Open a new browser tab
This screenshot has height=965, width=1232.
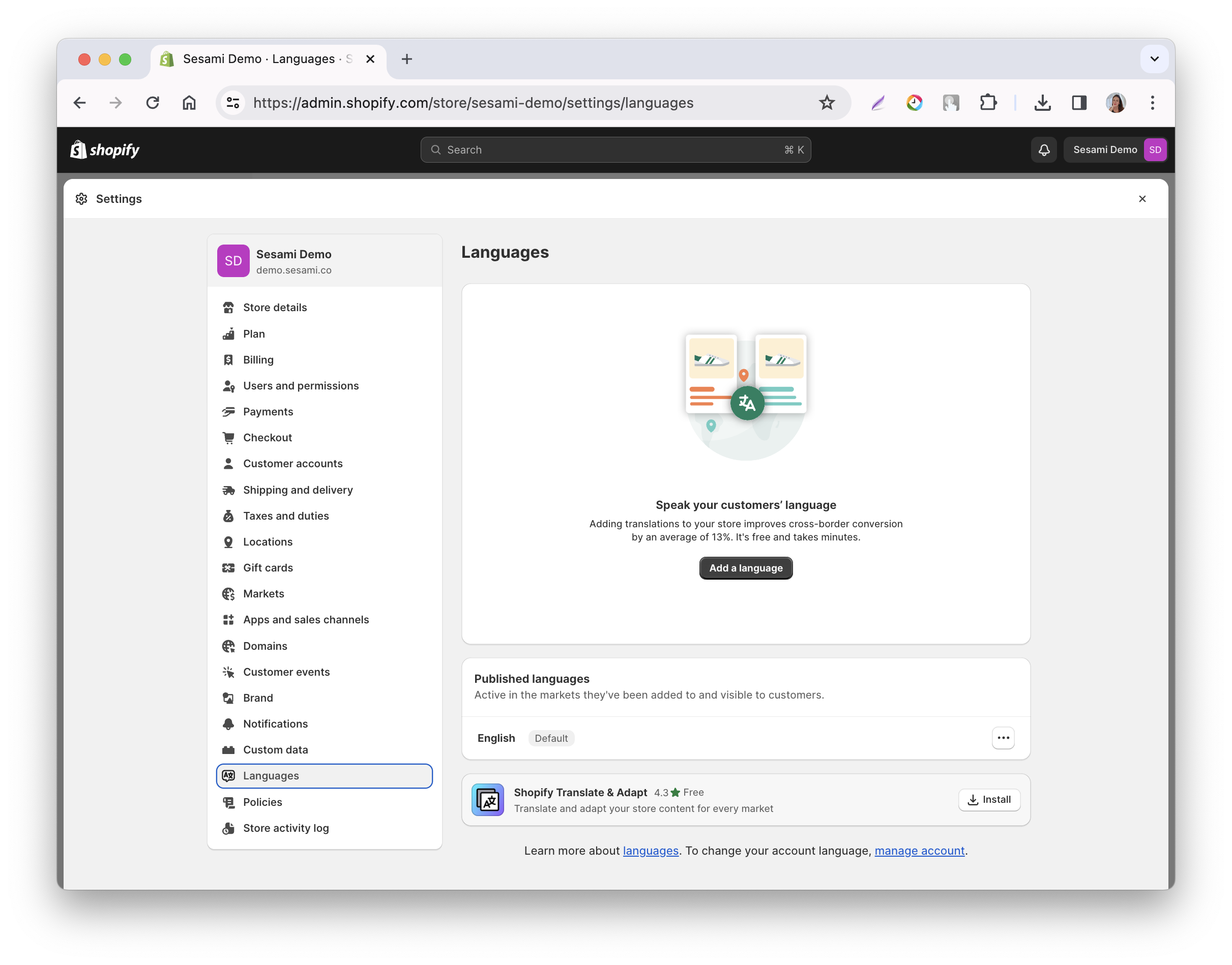point(406,59)
